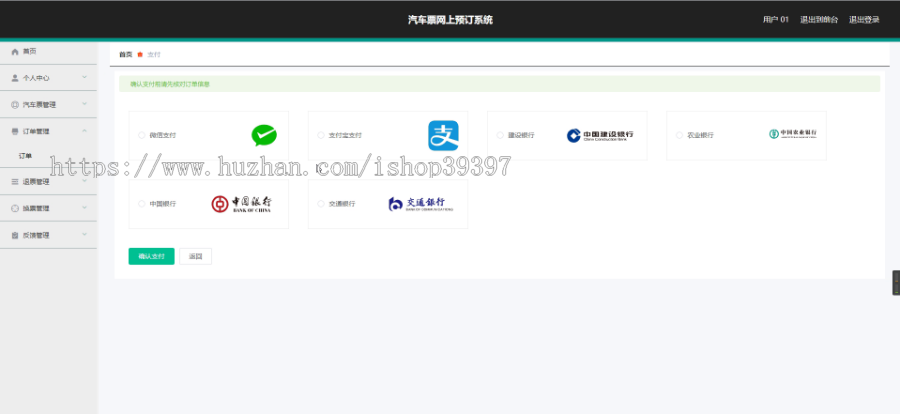
Task: Click the green 确认支付 button
Action: pos(152,257)
